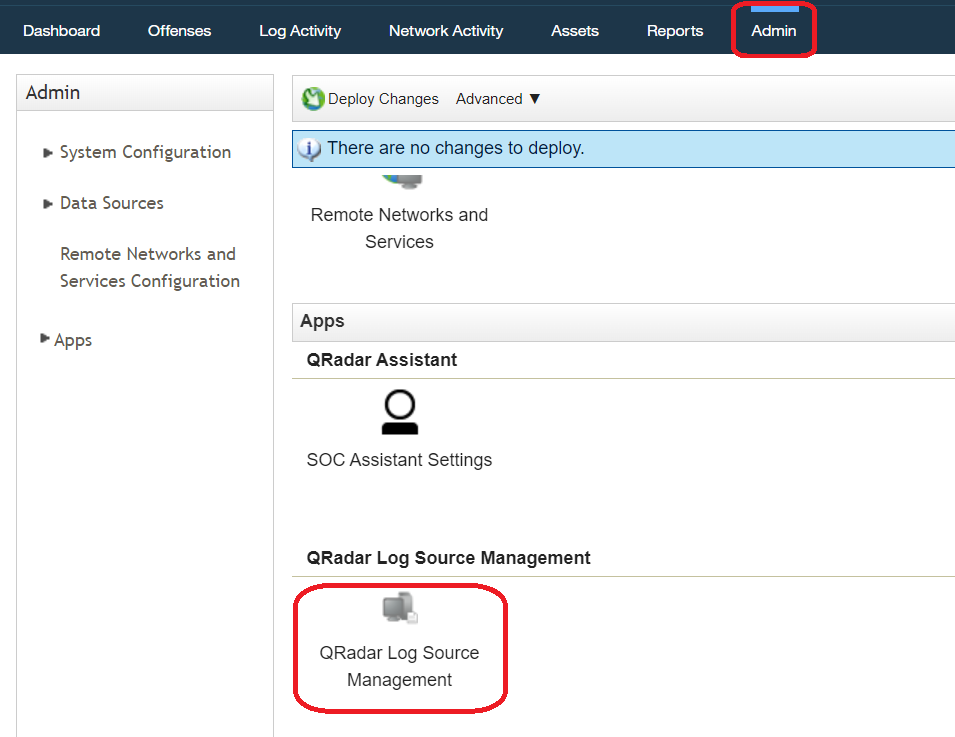Expand the Apps tree node arrow
Screen dimensions: 955x737
pos(44,338)
